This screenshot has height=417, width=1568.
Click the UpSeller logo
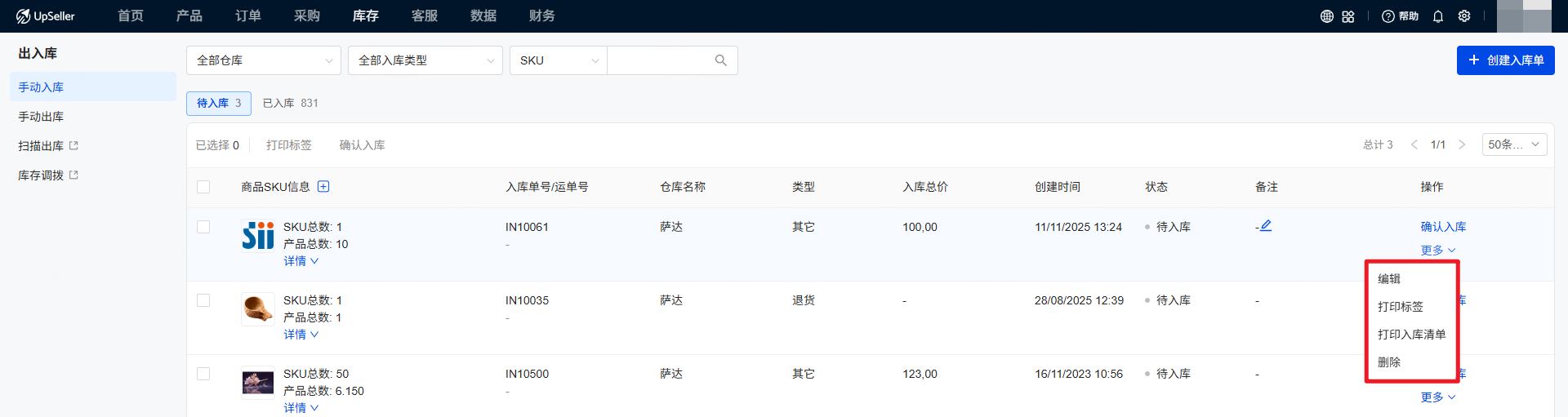[46, 16]
